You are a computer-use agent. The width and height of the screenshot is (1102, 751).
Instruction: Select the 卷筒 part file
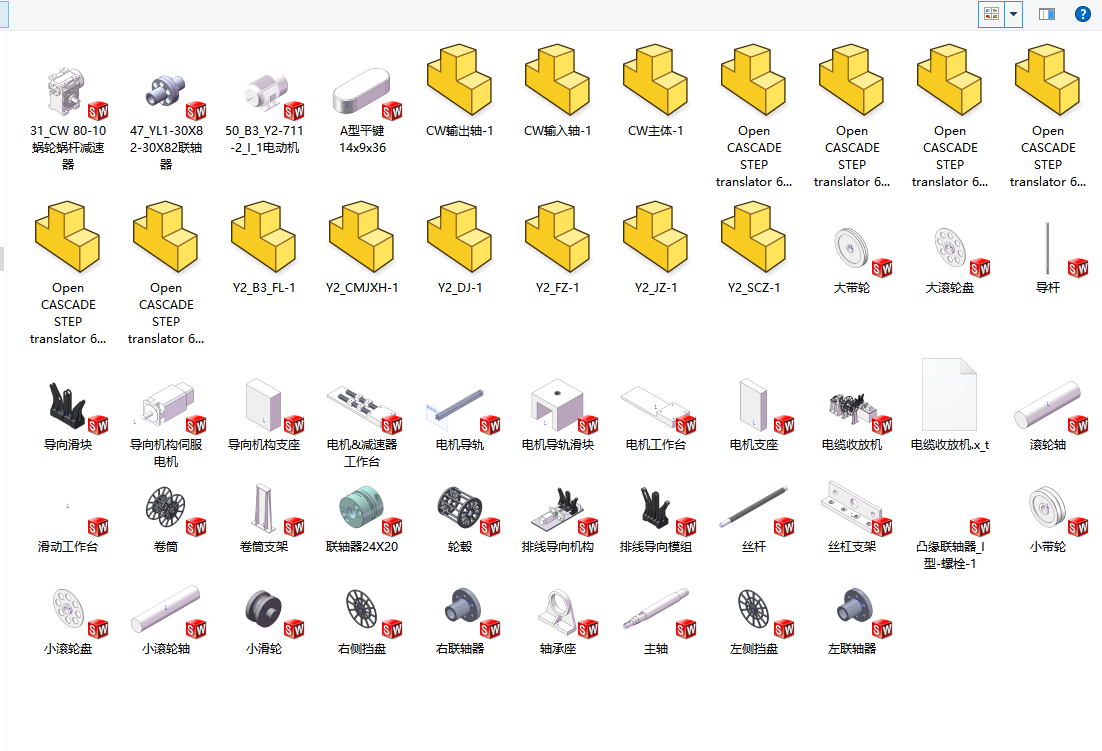166,509
